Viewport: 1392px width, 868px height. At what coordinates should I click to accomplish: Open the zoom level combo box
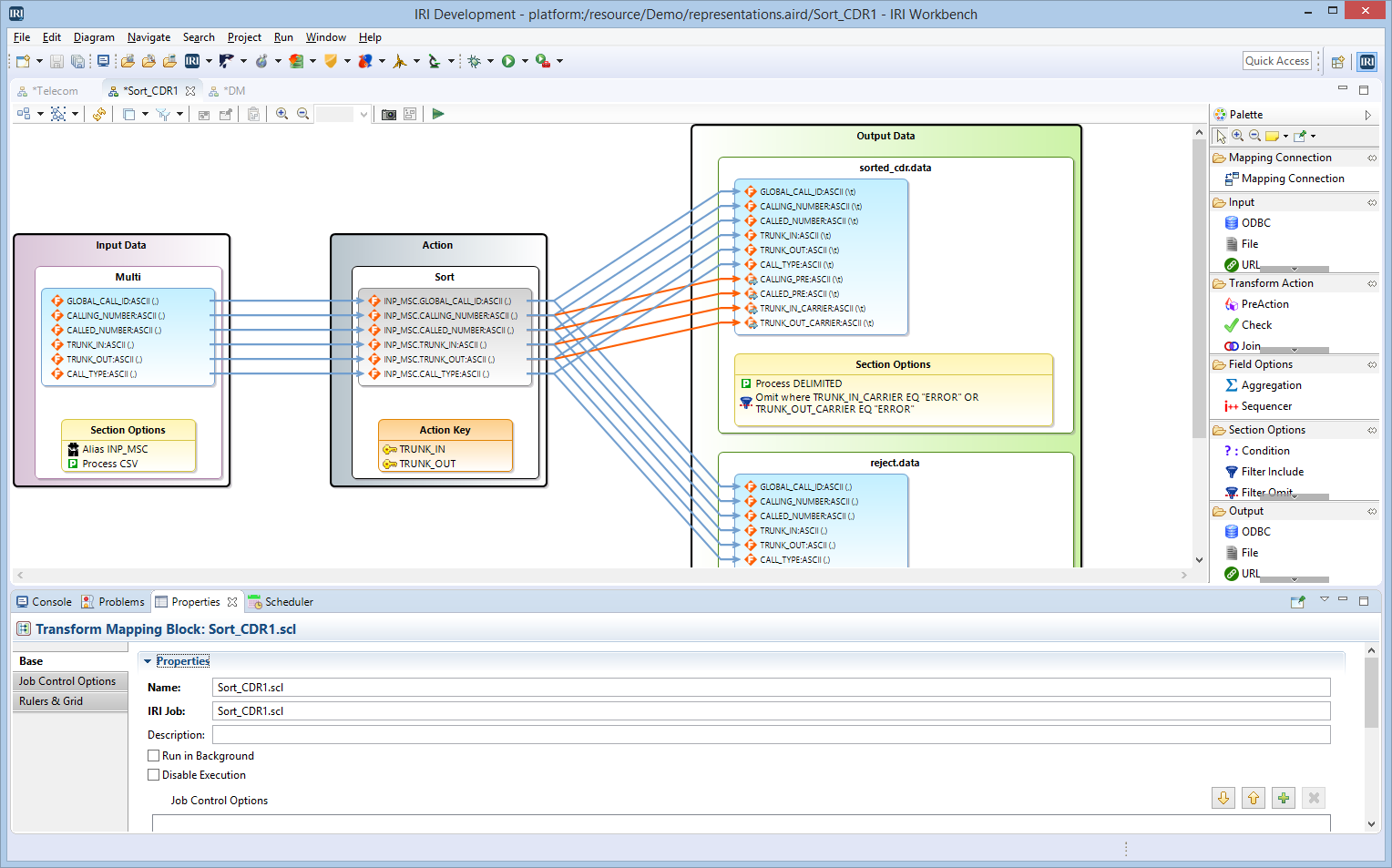click(363, 114)
